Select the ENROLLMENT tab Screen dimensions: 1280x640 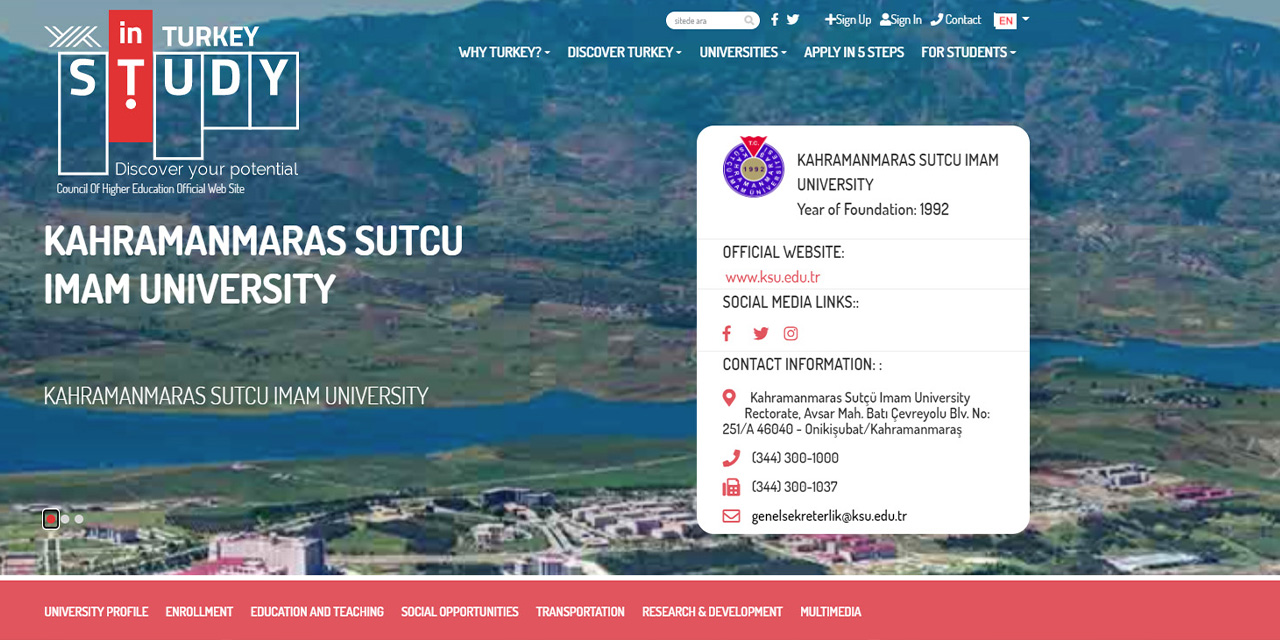pos(199,611)
